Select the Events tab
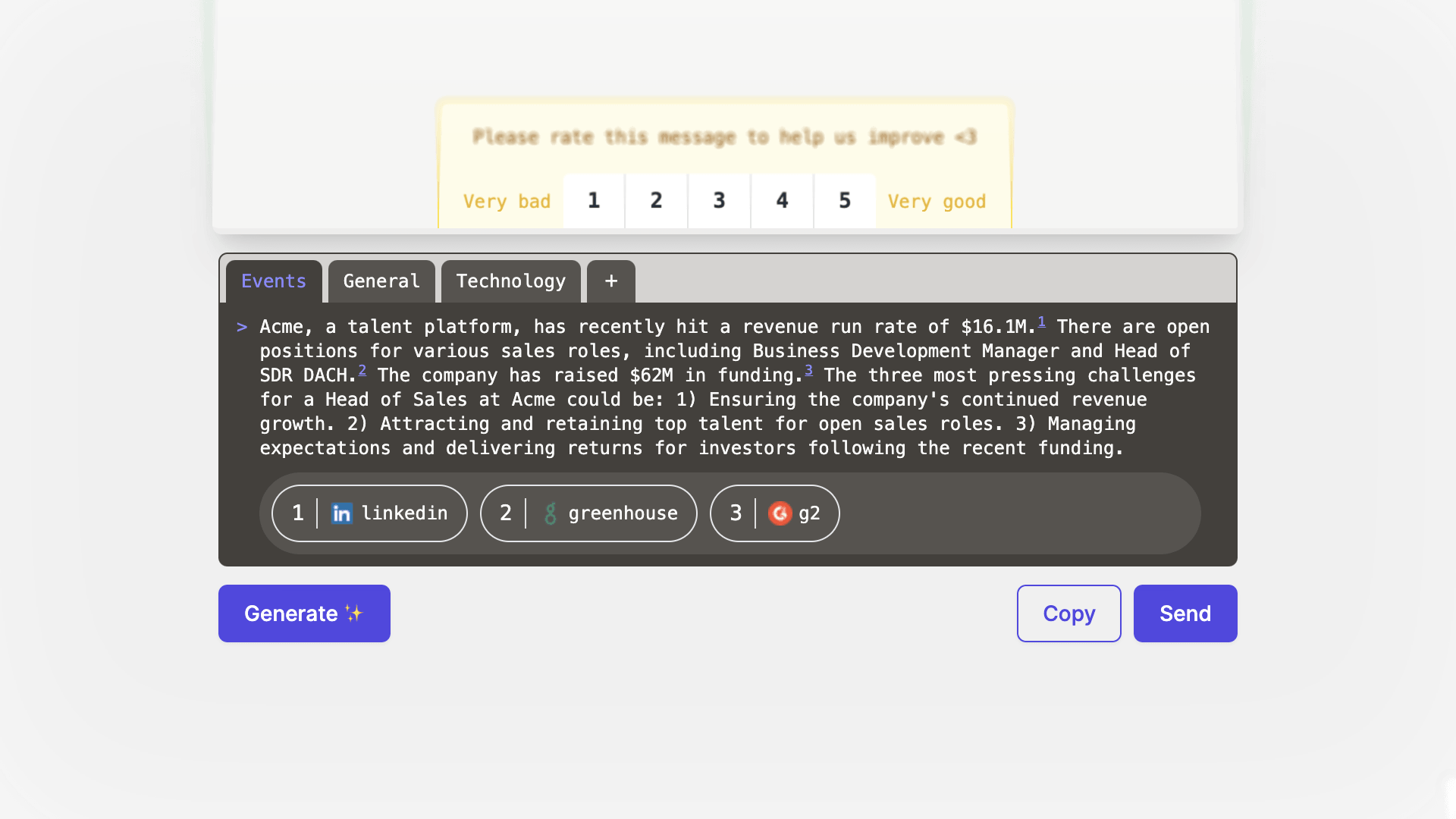This screenshot has width=1456, height=819. point(273,281)
